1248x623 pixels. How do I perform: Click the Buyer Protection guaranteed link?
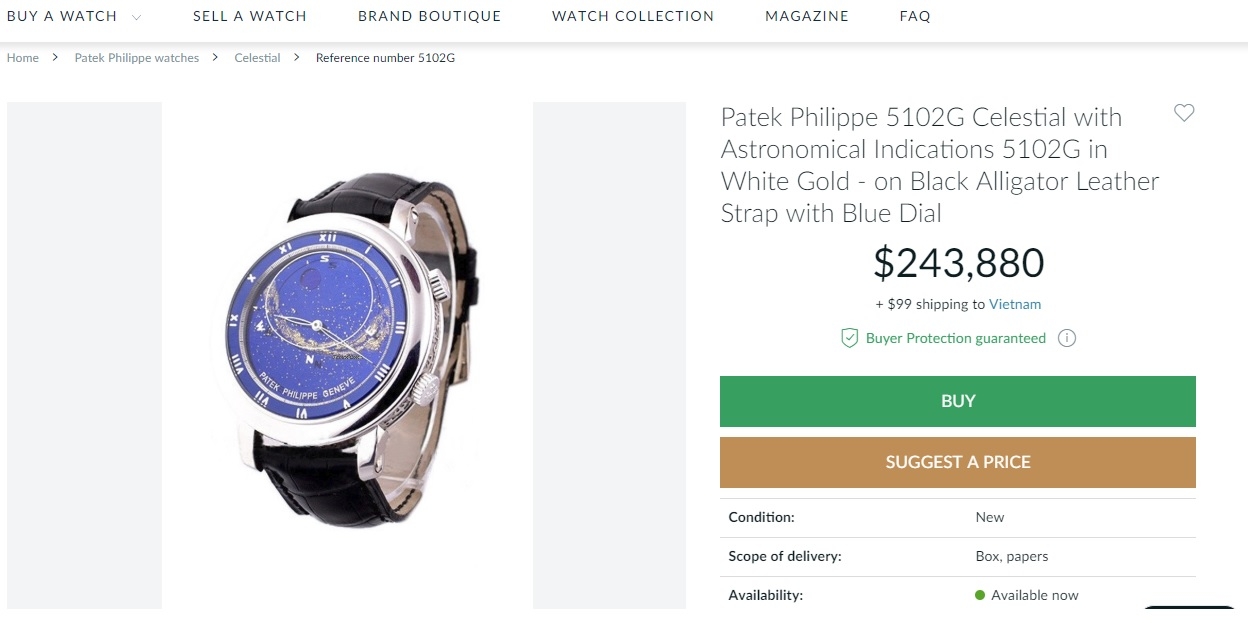coord(955,338)
